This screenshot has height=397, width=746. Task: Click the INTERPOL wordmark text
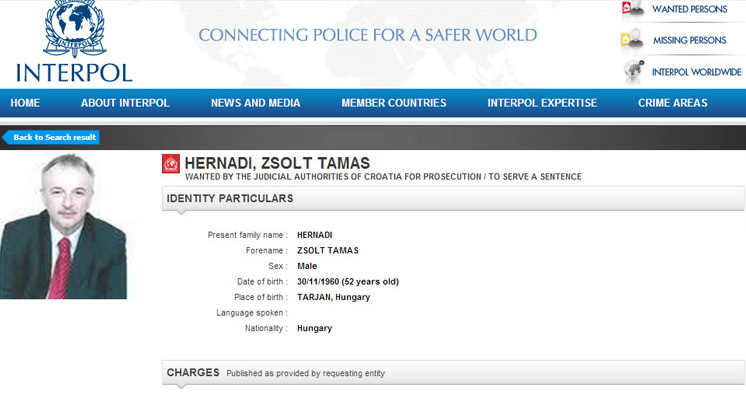74,72
